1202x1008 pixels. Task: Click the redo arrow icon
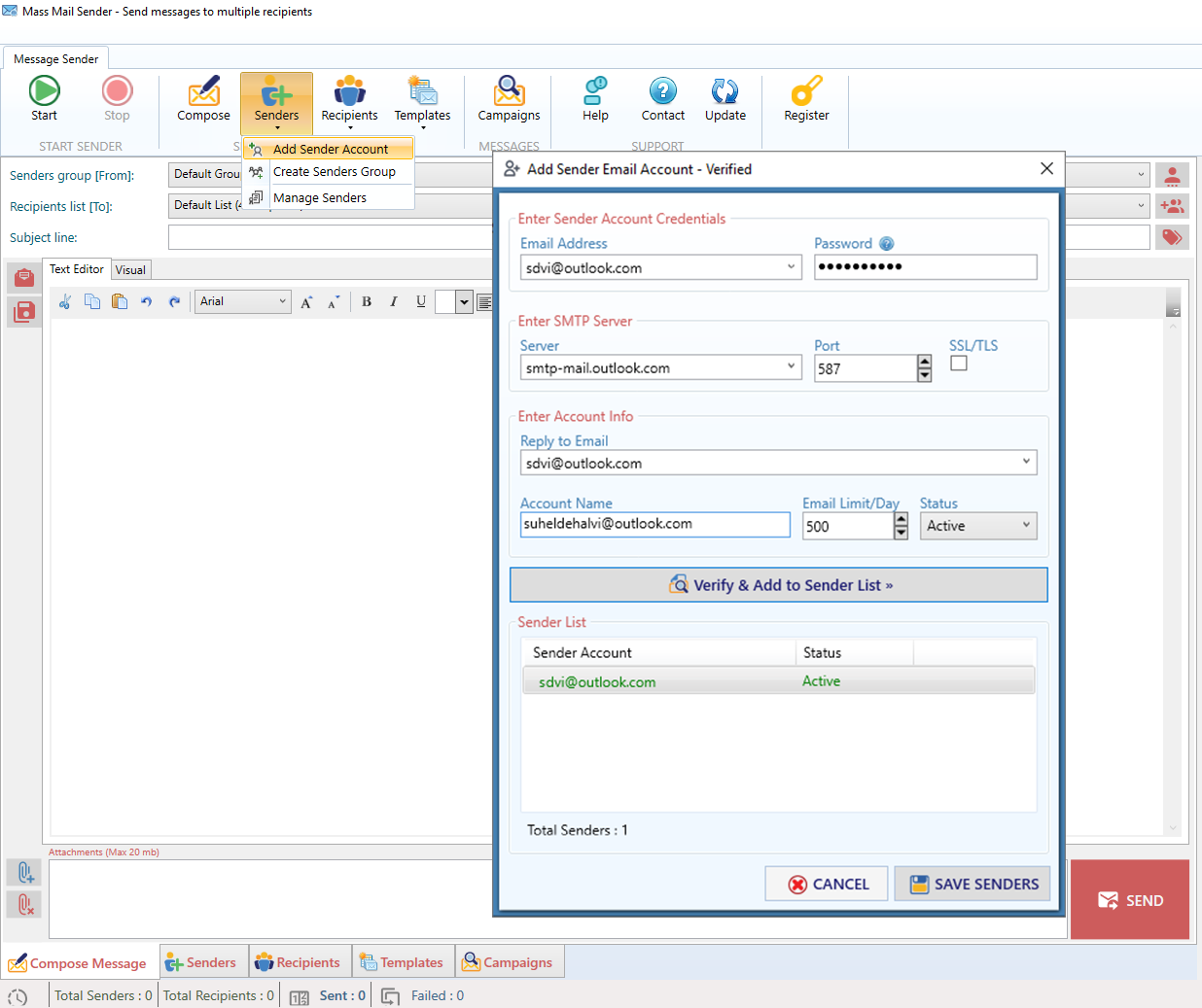tap(174, 301)
